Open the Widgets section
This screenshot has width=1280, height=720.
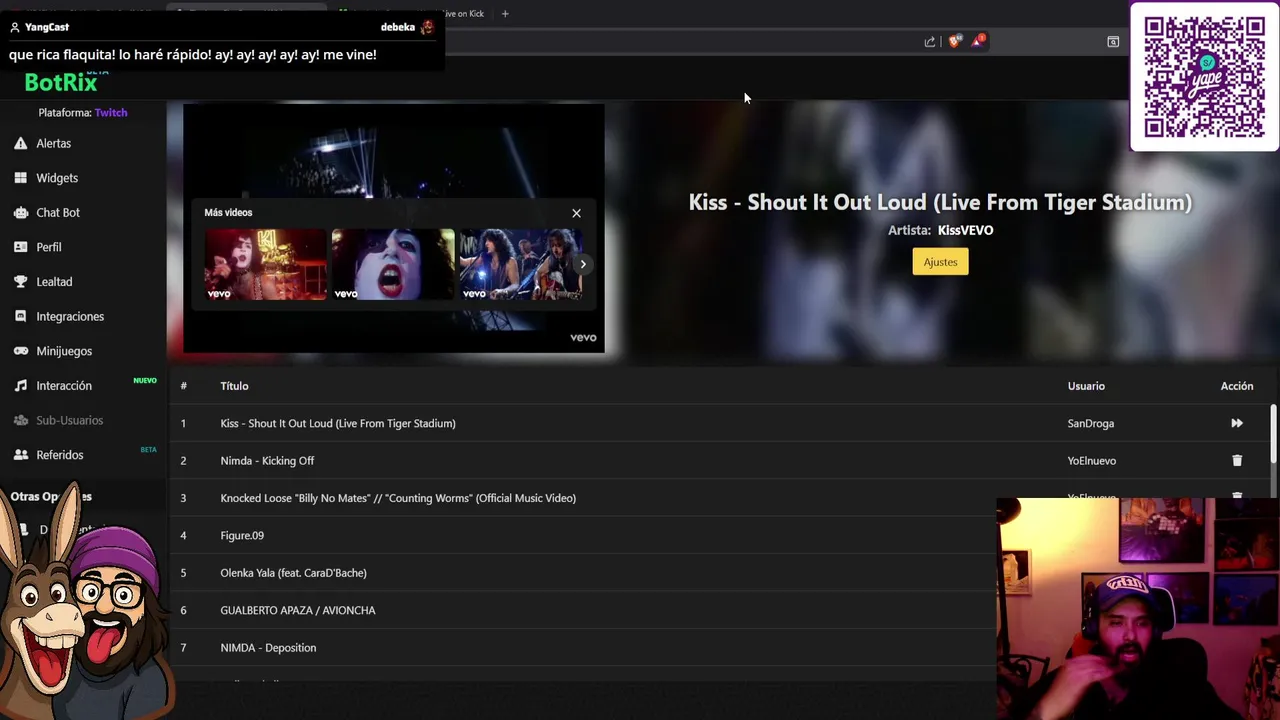tap(57, 178)
